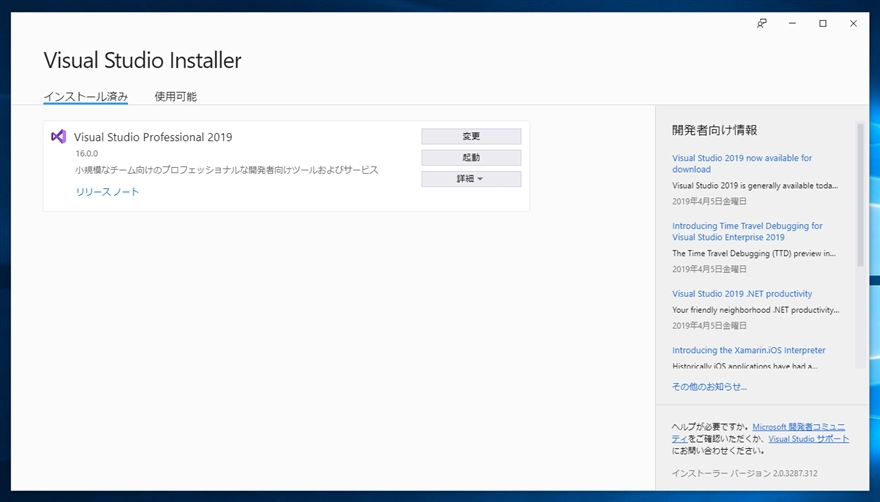Click the feedback icon in title bar
The image size is (880, 502).
(x=762, y=24)
